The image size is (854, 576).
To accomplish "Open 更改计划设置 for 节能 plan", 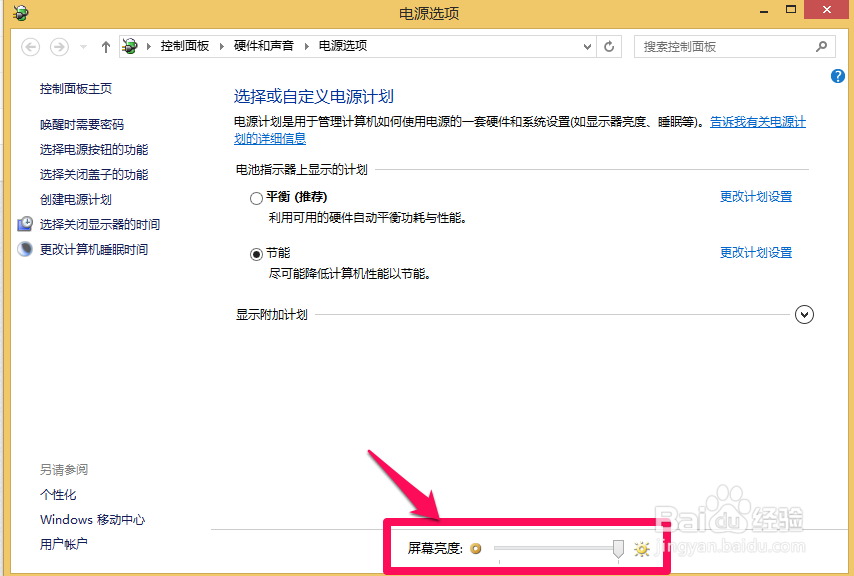I will [x=755, y=252].
